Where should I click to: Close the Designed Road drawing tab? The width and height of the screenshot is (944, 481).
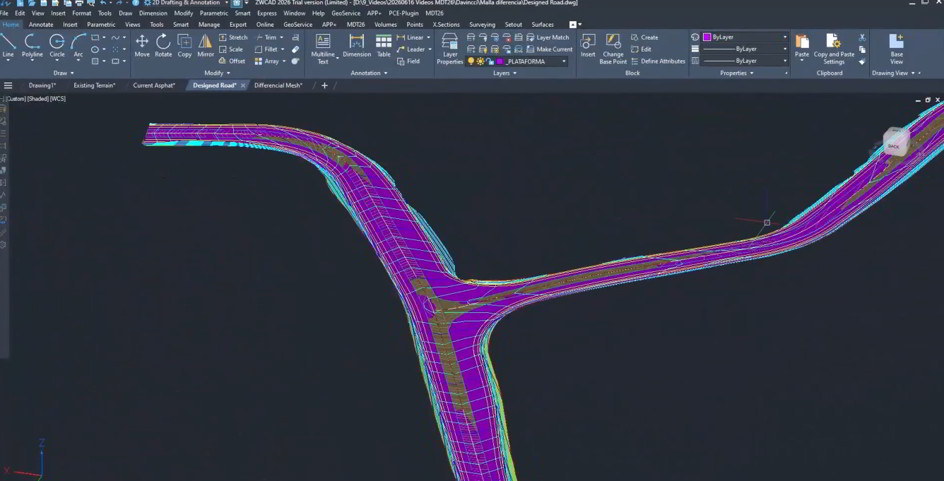[x=243, y=85]
